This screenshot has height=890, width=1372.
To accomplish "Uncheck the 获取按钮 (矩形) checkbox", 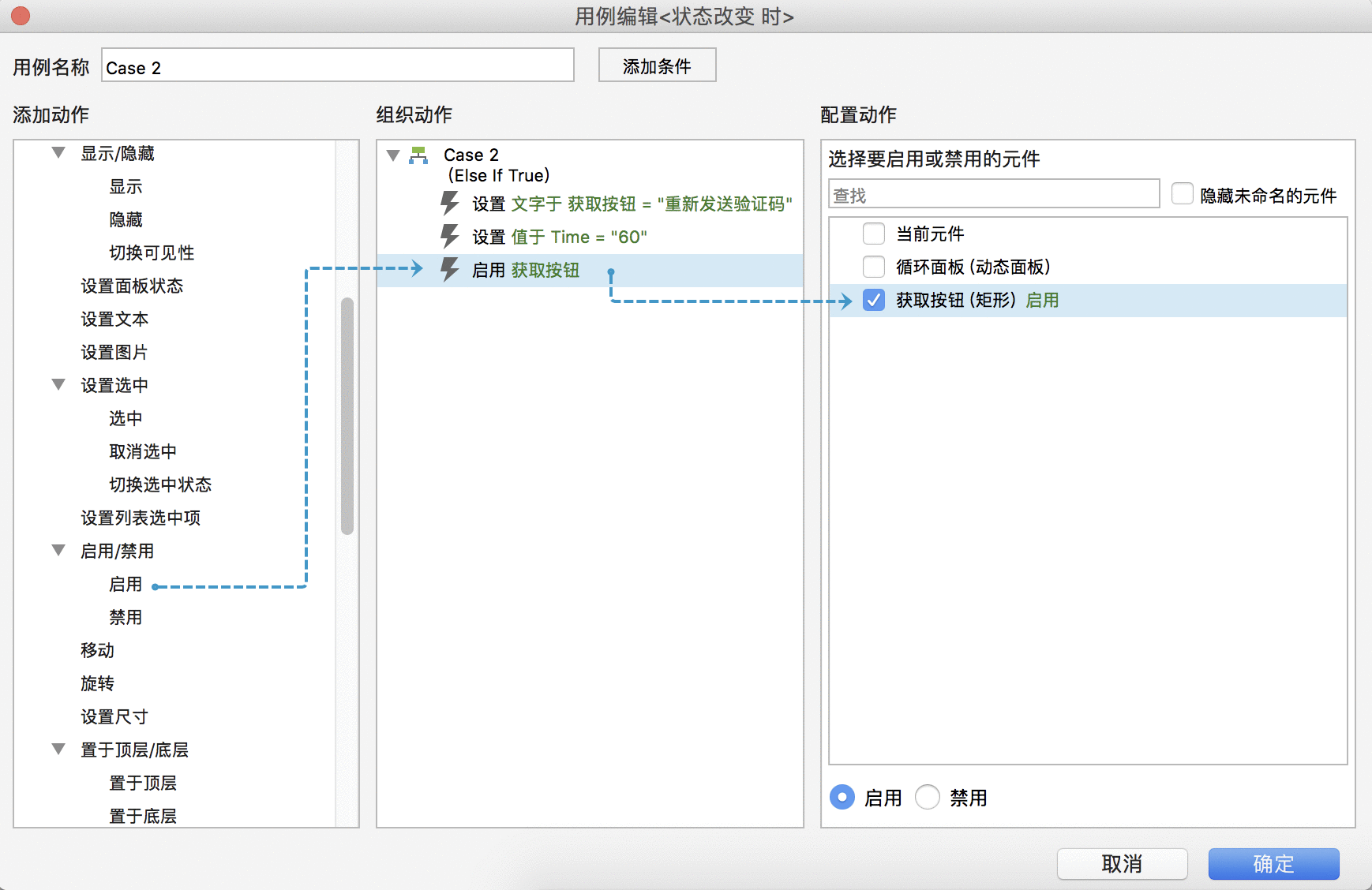I will tap(874, 300).
